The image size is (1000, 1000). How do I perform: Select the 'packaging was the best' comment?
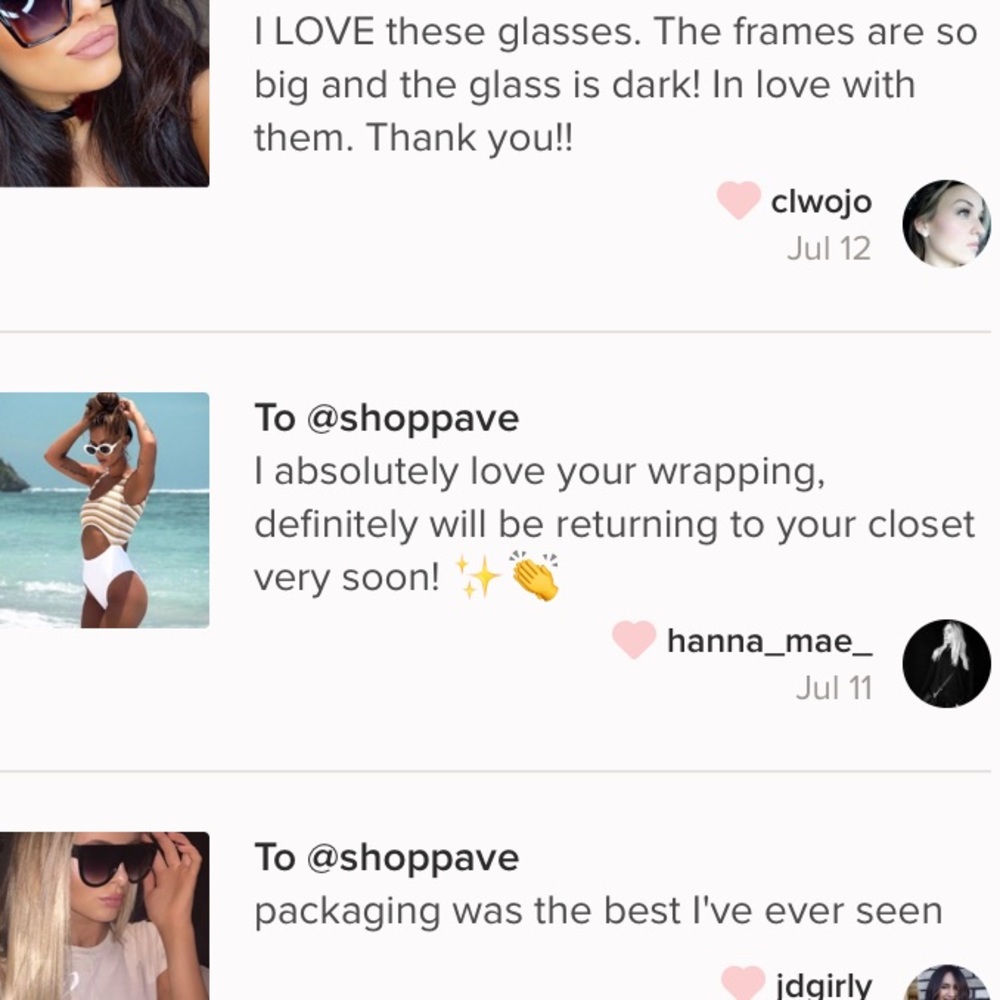coord(598,911)
